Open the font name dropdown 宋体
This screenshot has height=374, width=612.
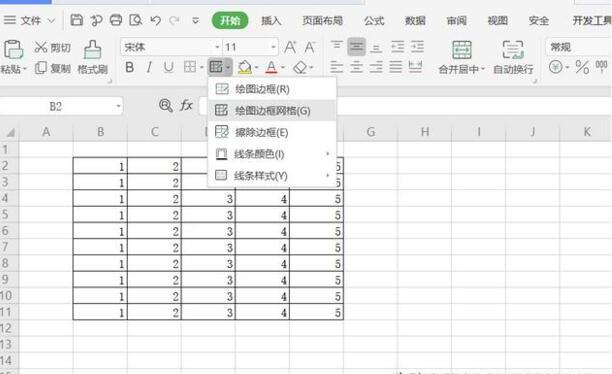click(217, 47)
